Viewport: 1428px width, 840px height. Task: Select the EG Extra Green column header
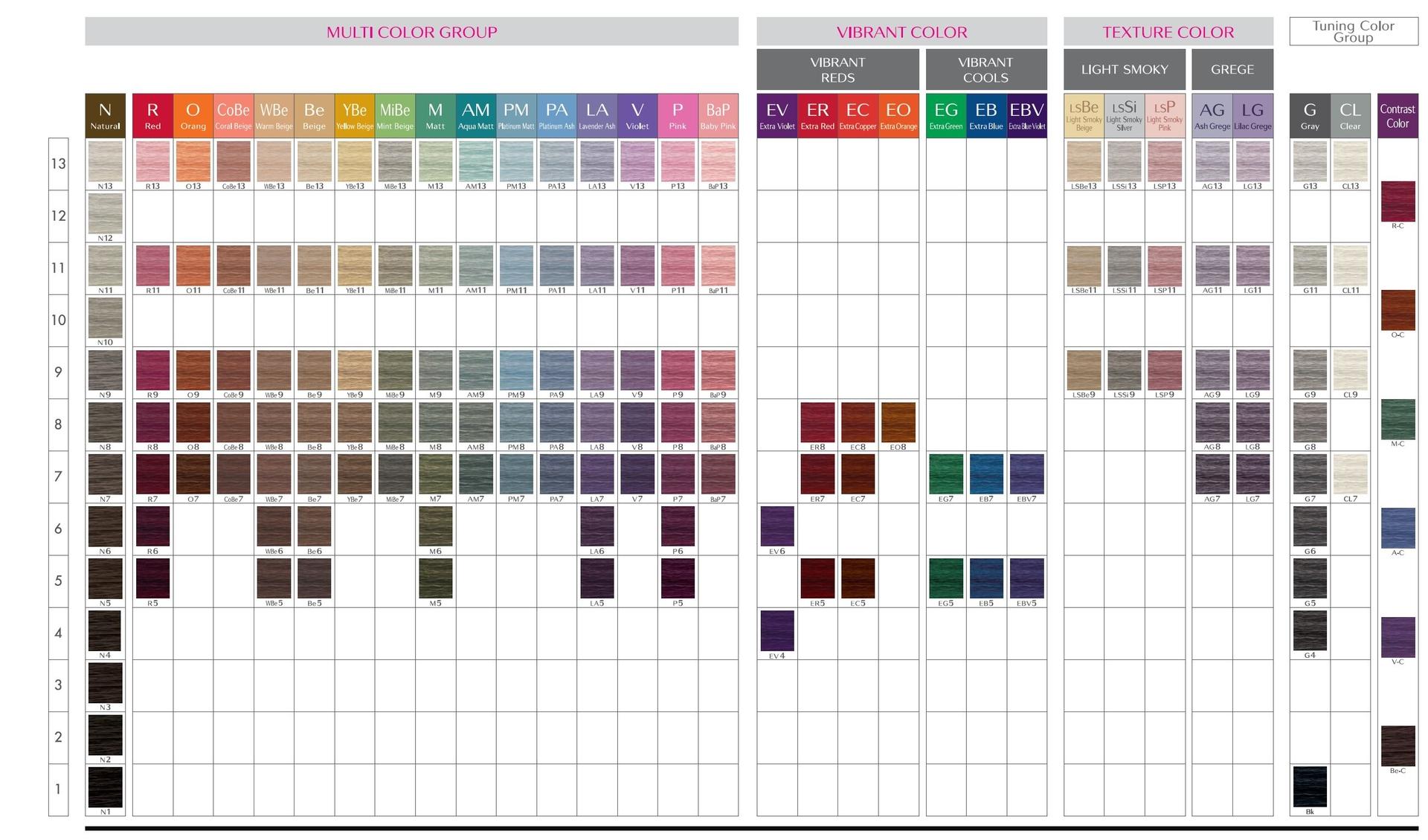946,115
